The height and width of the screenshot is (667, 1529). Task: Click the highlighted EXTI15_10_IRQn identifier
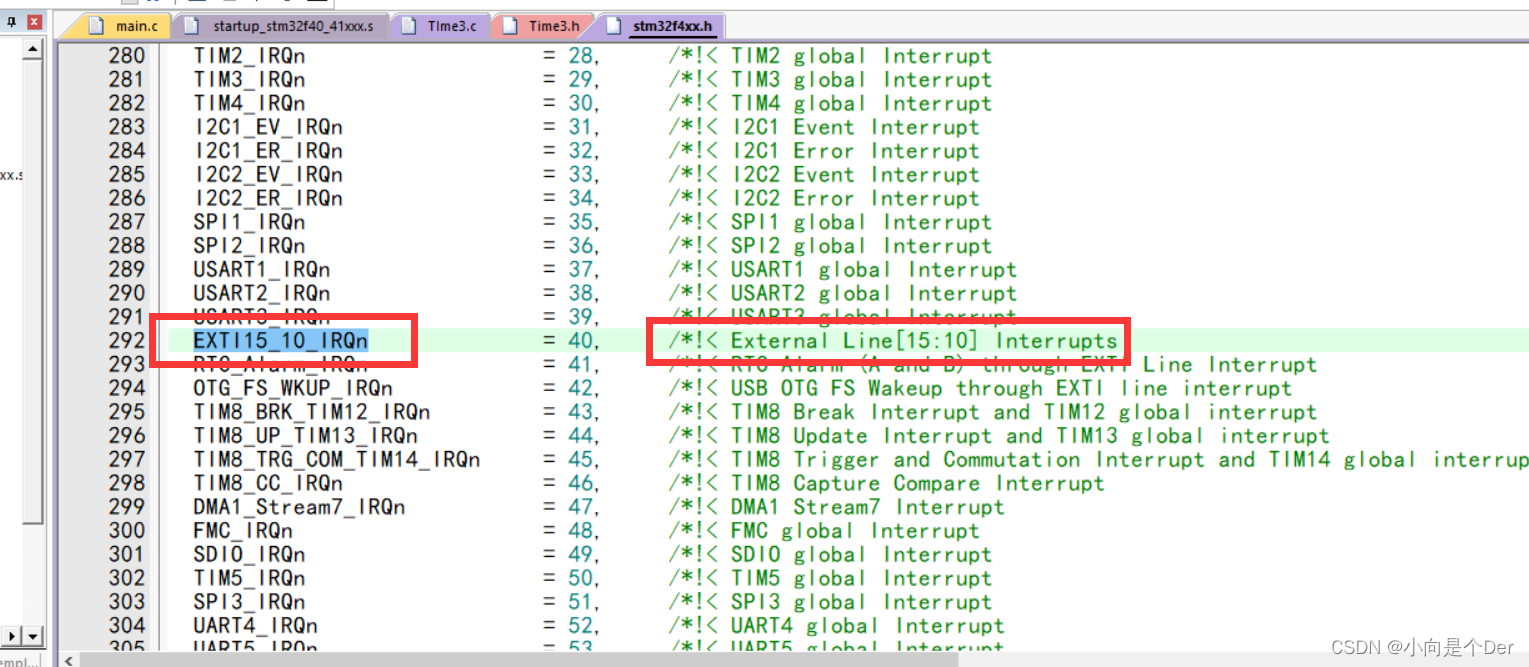pos(281,341)
